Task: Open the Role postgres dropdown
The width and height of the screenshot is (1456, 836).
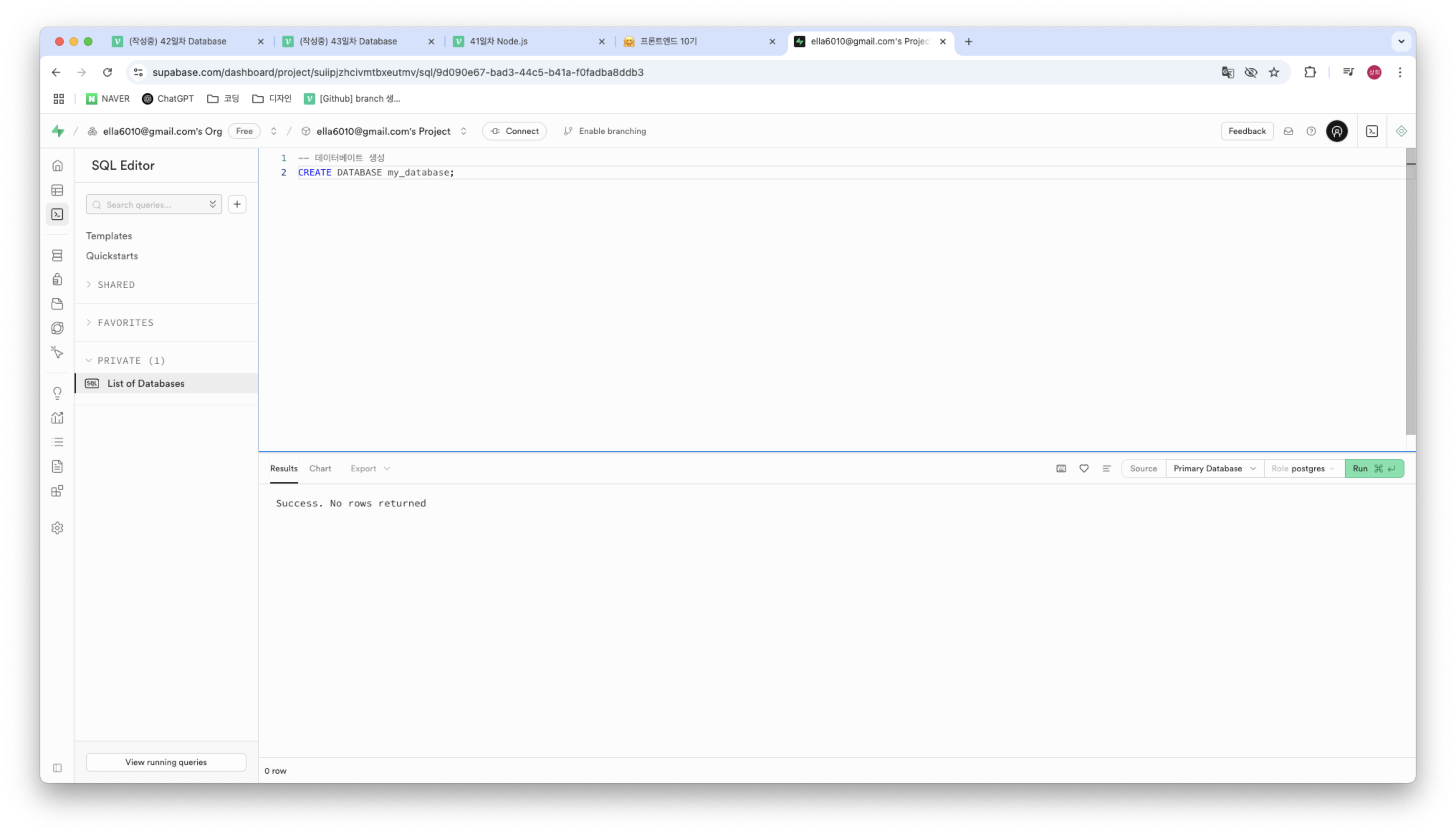Action: coord(1304,469)
